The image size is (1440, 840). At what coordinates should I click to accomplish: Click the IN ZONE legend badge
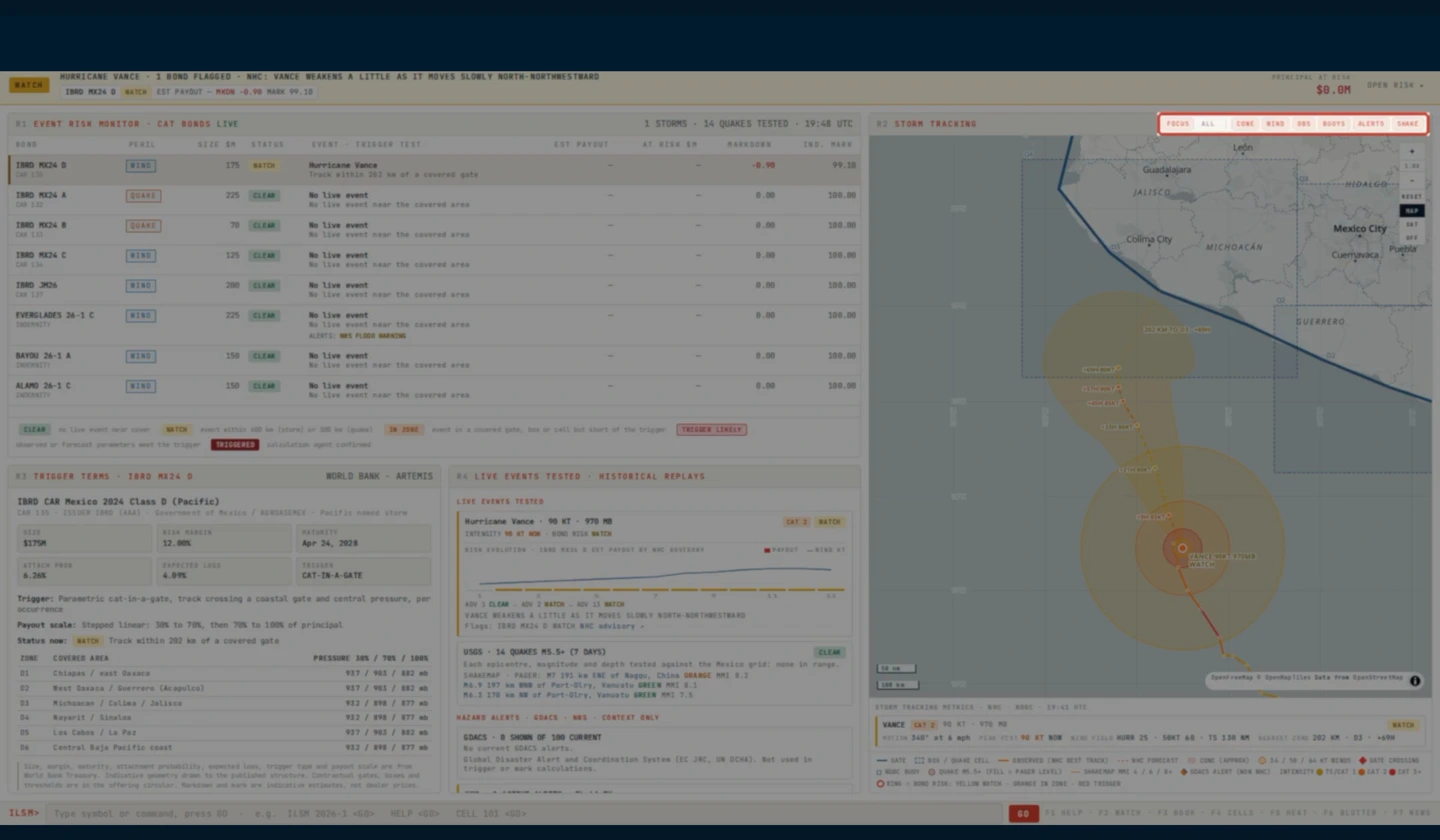click(404, 430)
